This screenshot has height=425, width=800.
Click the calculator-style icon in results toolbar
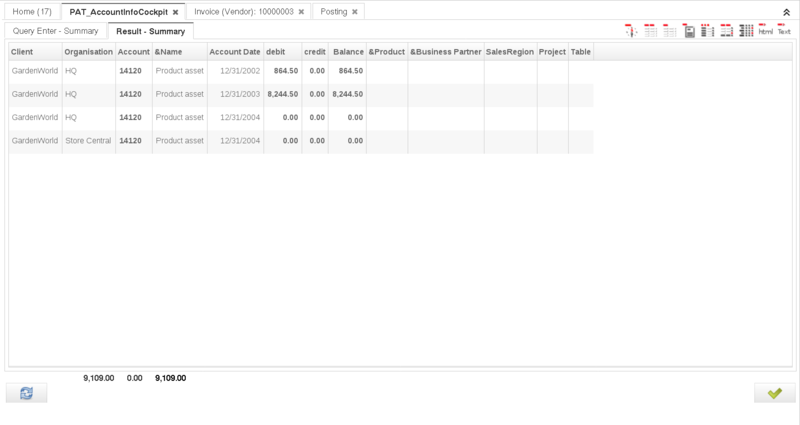pyautogui.click(x=689, y=31)
